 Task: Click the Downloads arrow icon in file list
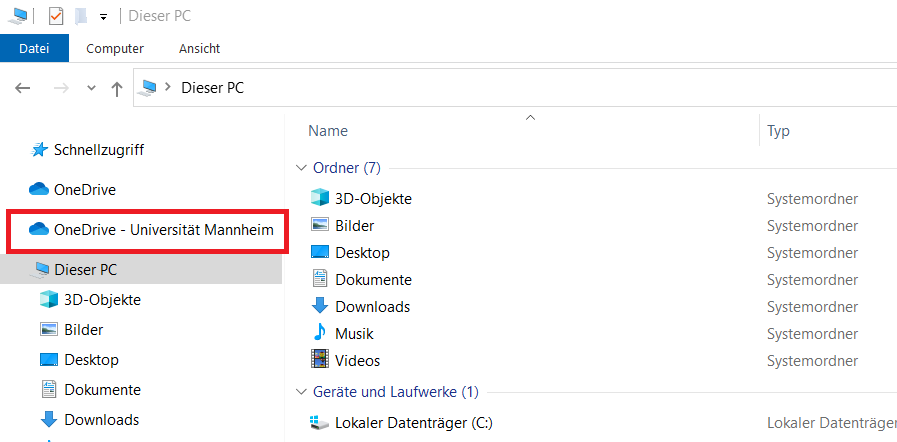(x=320, y=305)
